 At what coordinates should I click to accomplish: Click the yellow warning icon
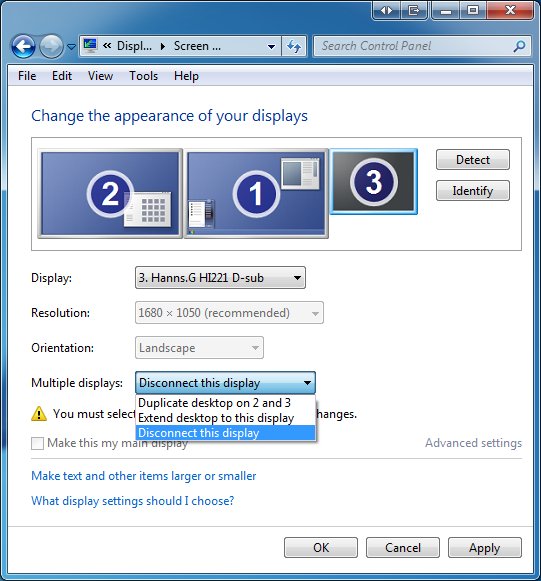[39, 414]
